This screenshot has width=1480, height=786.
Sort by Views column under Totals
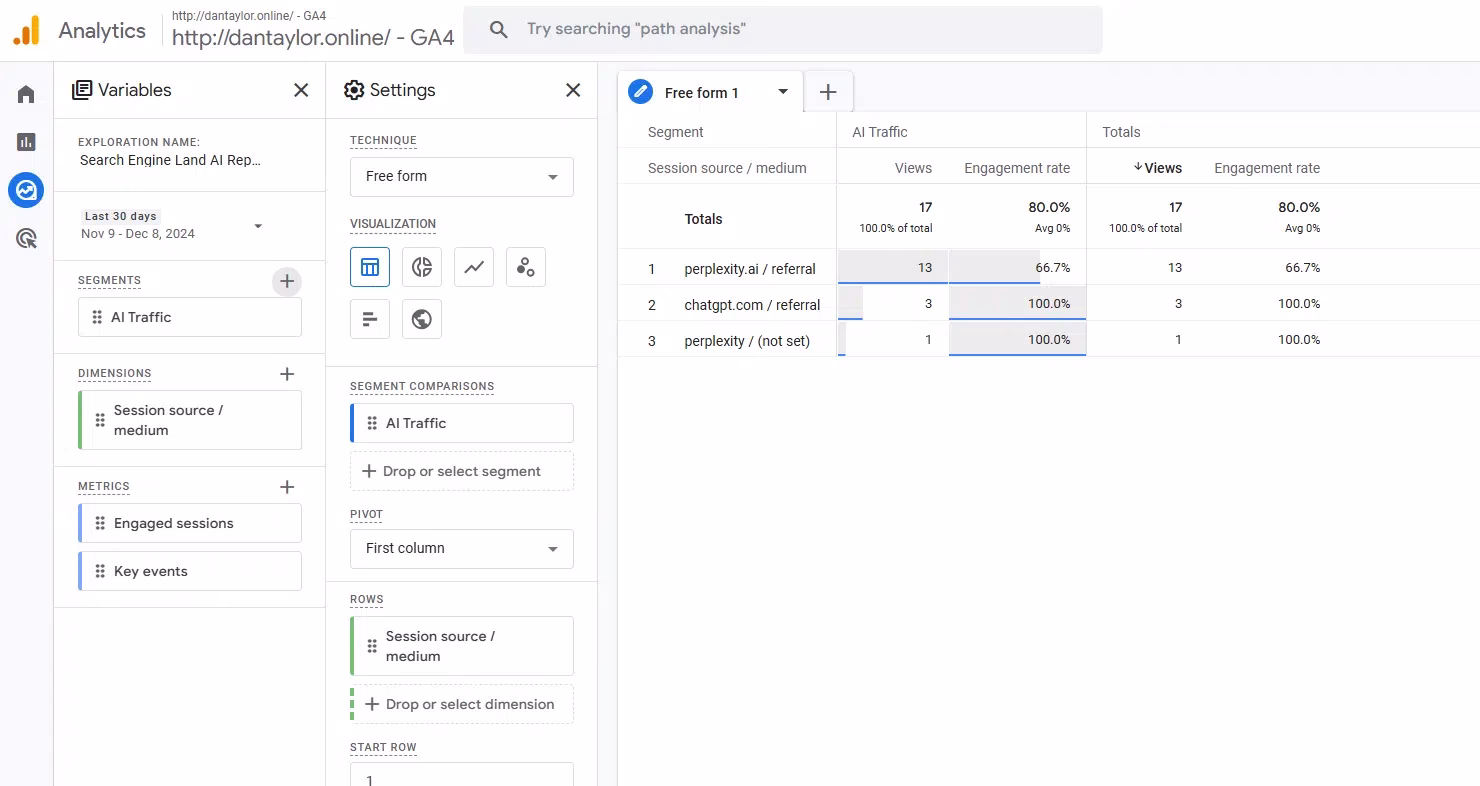coord(1161,168)
